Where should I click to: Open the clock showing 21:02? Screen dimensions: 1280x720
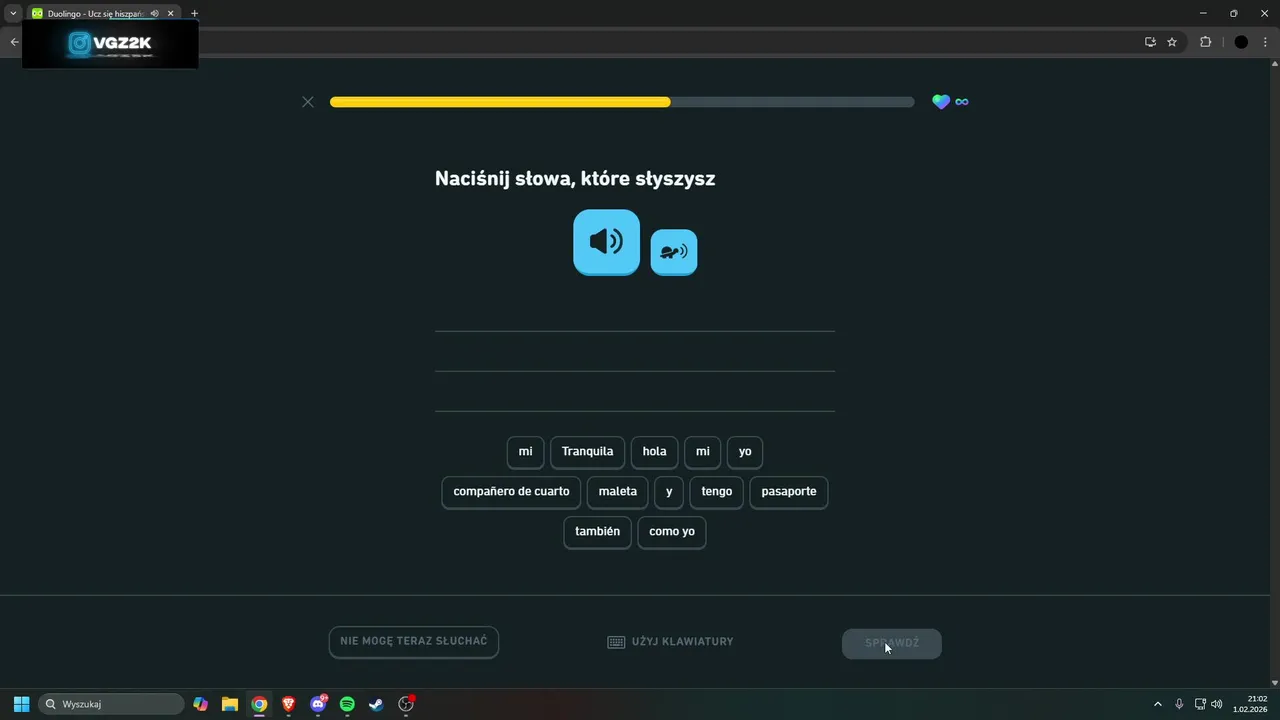[x=1251, y=704]
